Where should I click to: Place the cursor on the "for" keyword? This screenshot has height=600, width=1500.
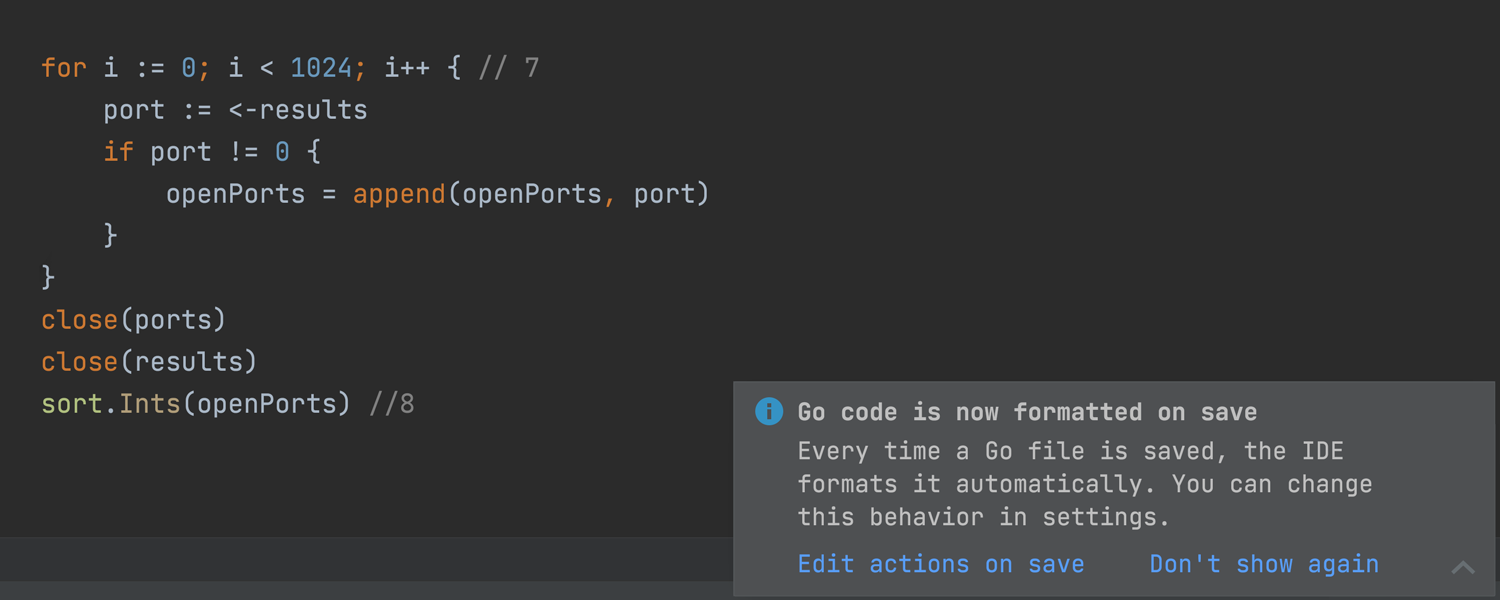[64, 68]
